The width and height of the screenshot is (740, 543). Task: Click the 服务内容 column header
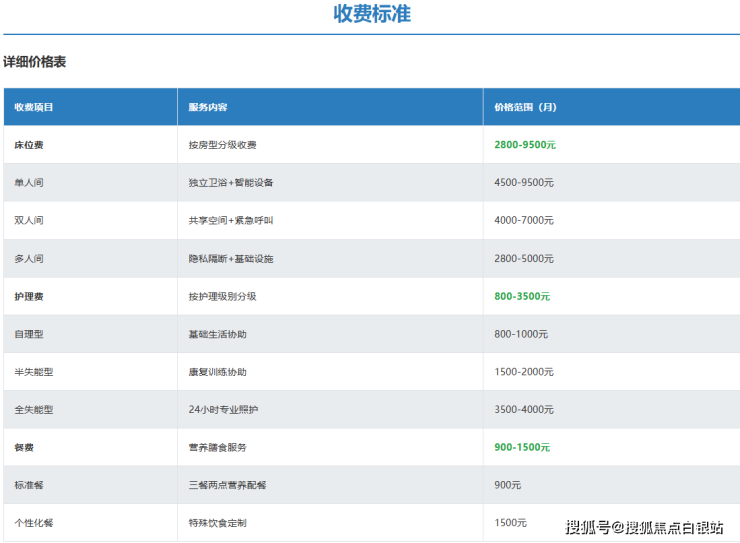[208, 107]
